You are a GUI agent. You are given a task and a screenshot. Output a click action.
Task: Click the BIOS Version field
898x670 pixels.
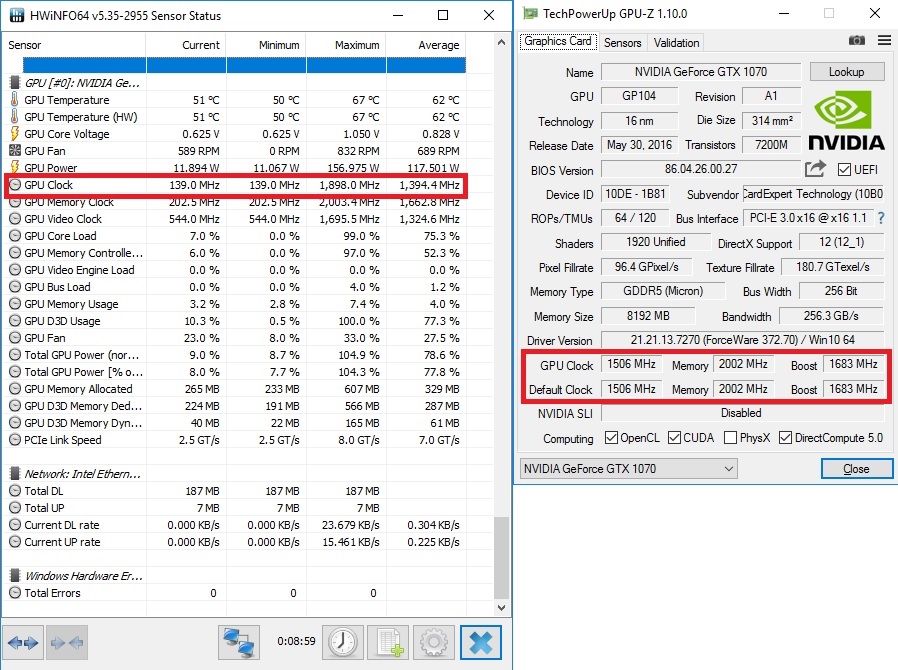700,169
